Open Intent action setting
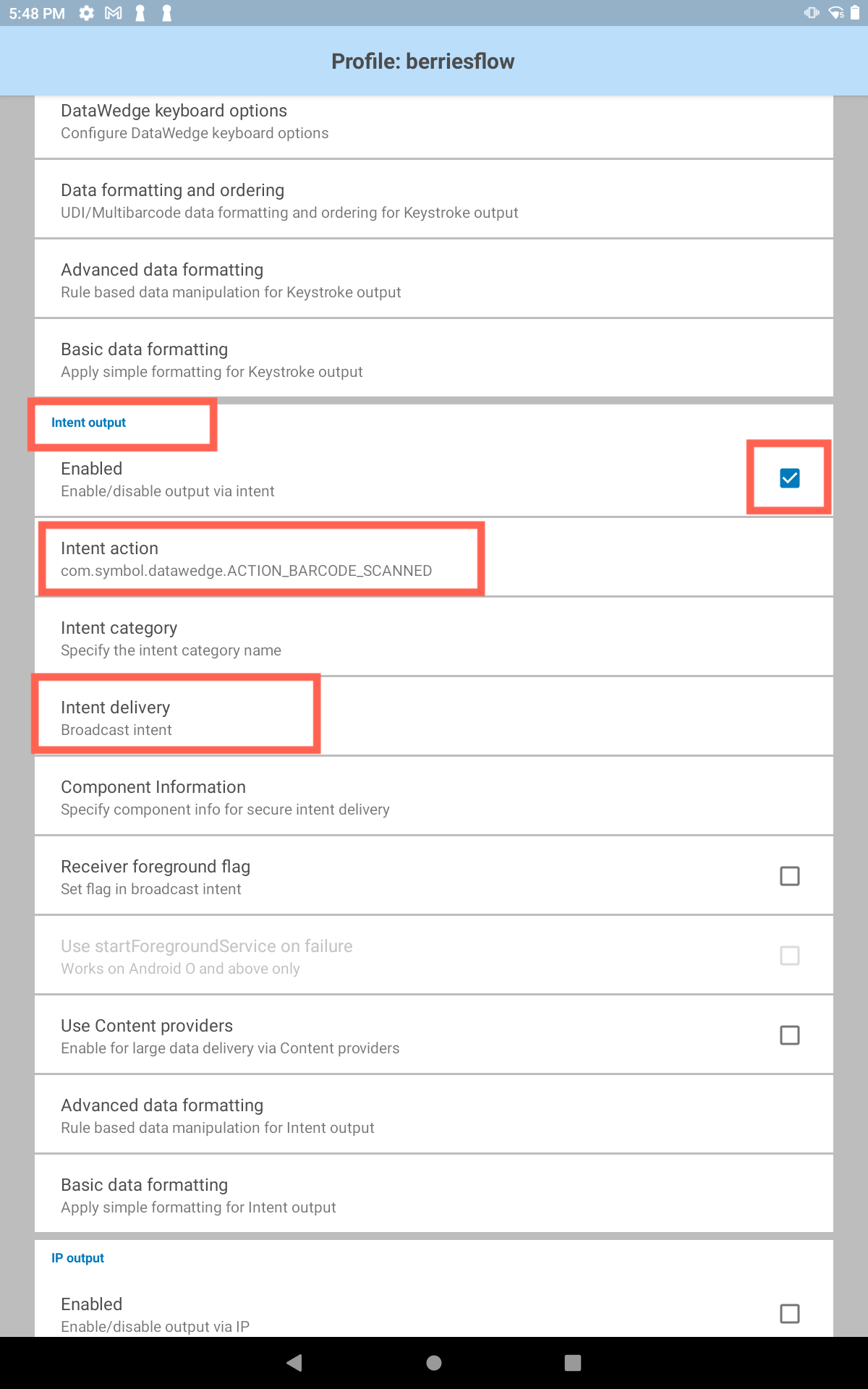 [434, 558]
